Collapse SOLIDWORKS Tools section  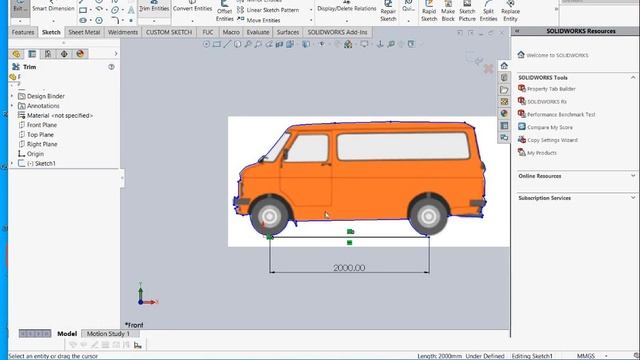[633, 78]
